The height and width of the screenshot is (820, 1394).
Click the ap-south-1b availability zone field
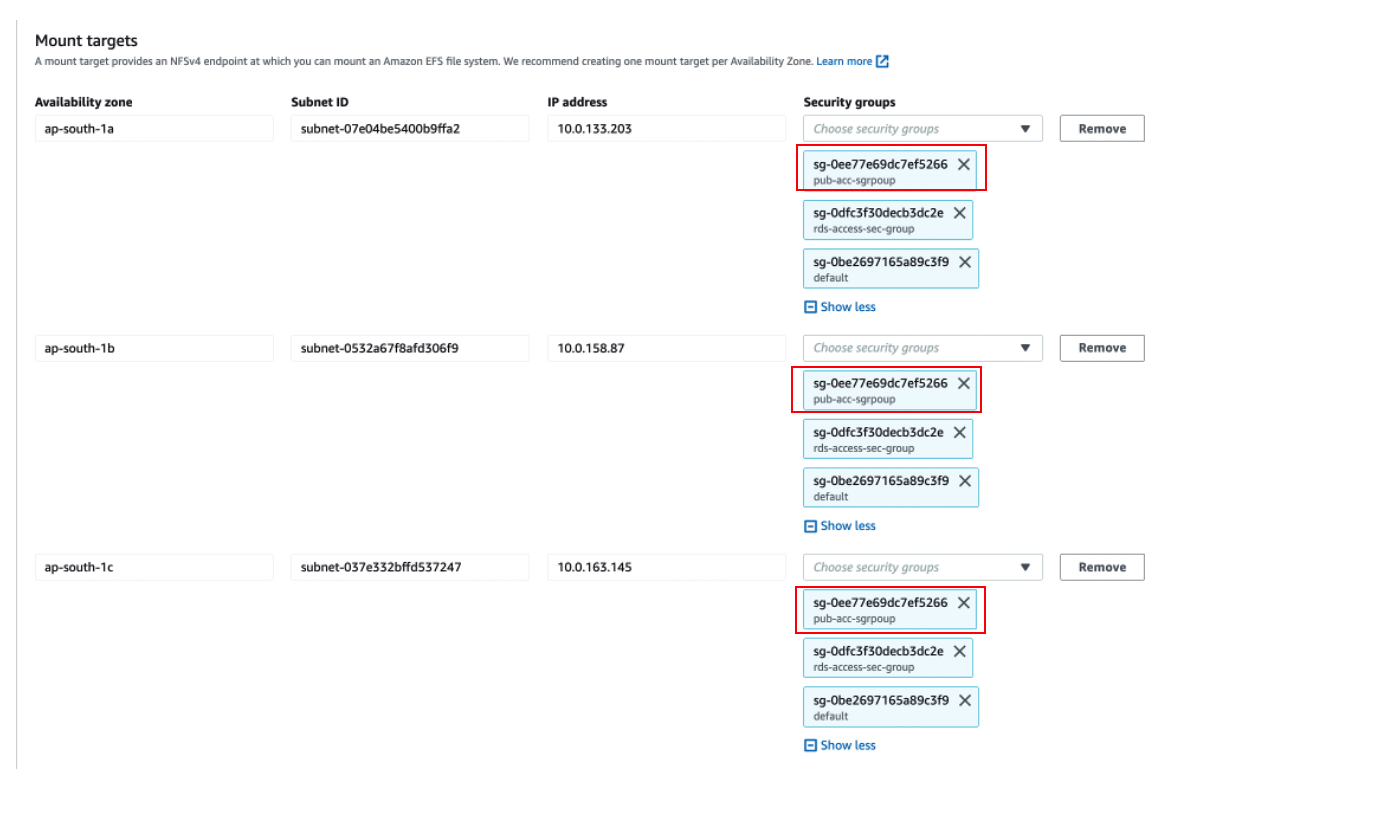154,348
